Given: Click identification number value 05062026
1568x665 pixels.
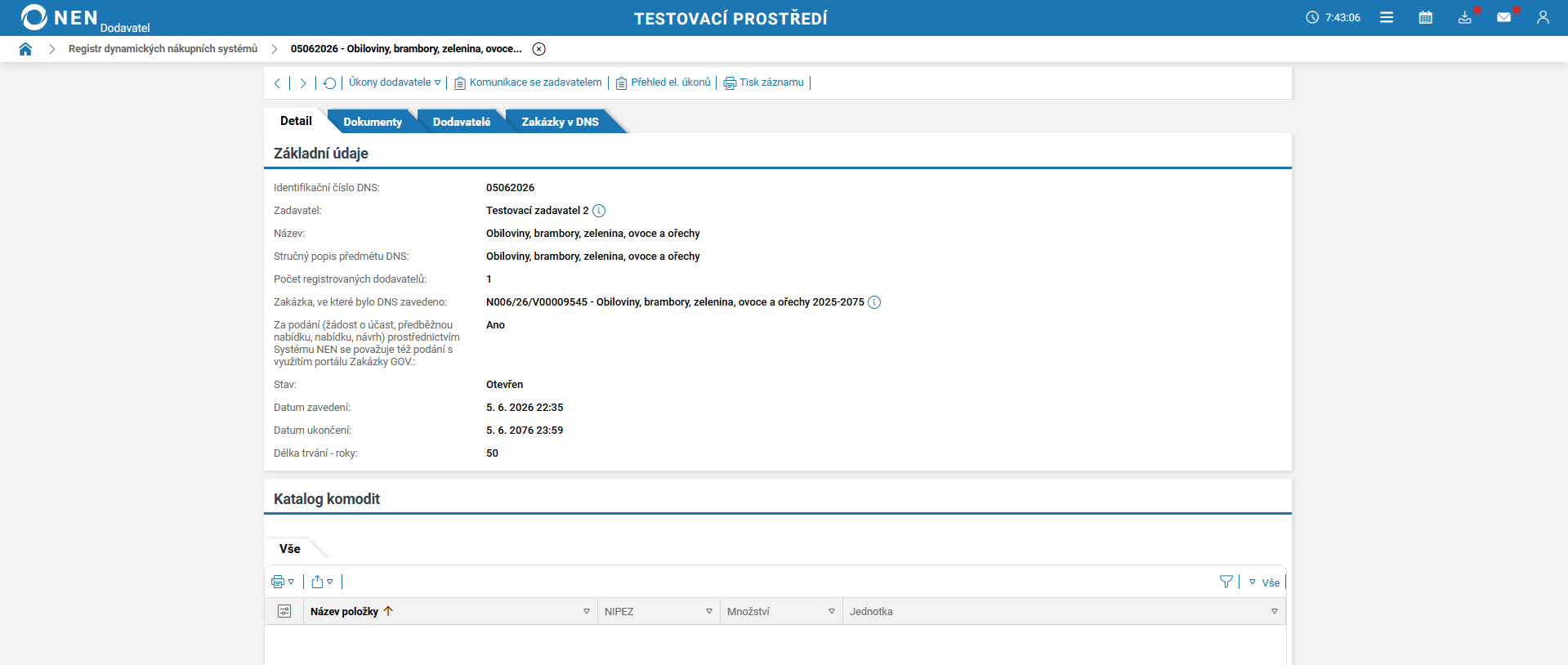Looking at the screenshot, I should (x=511, y=188).
